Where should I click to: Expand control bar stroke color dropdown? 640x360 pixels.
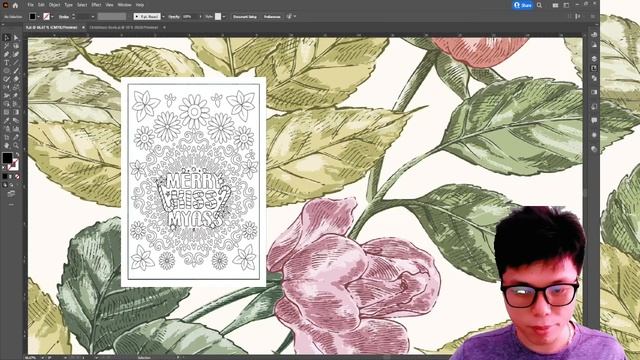[52, 17]
